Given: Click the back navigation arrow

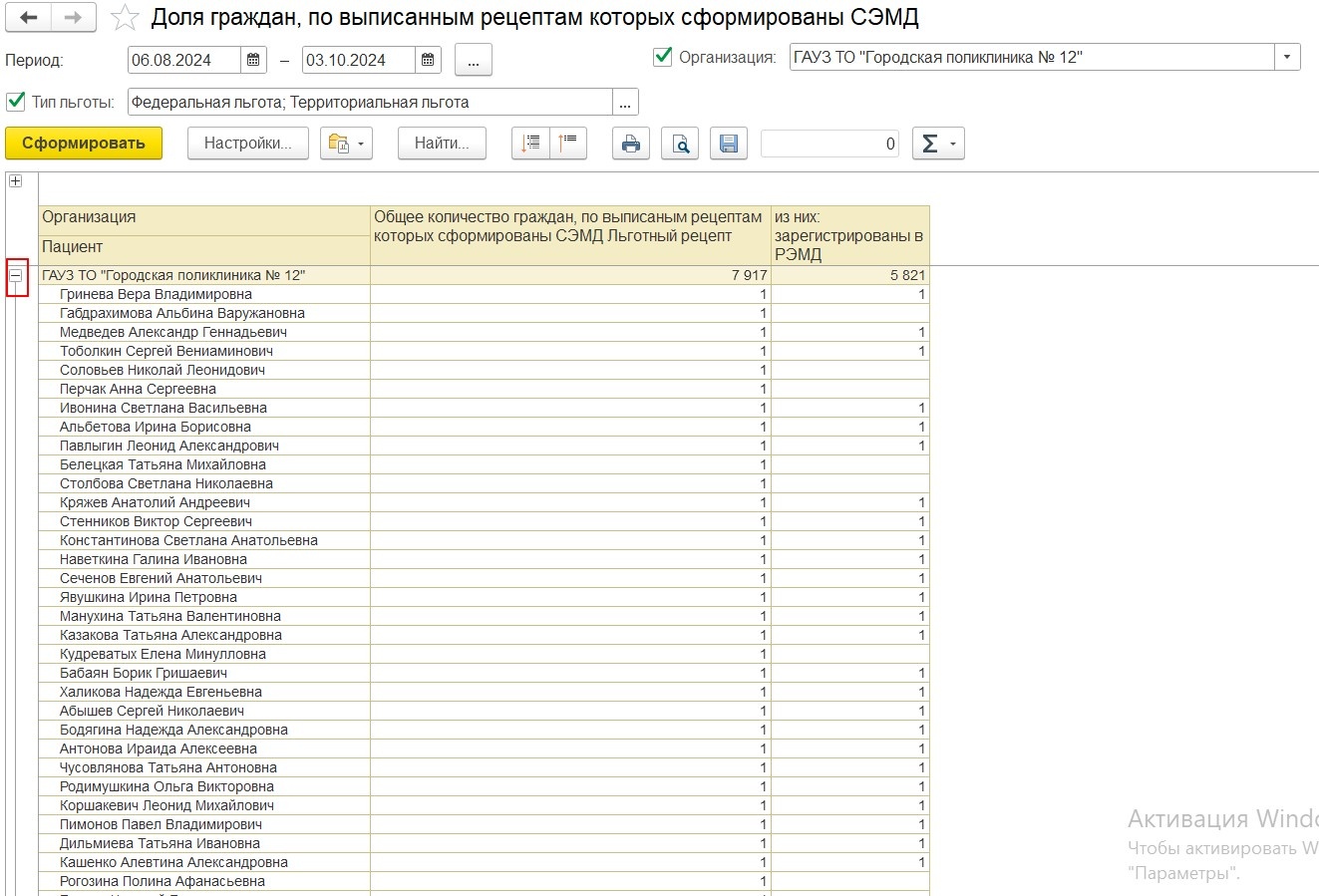Looking at the screenshot, I should [x=29, y=18].
